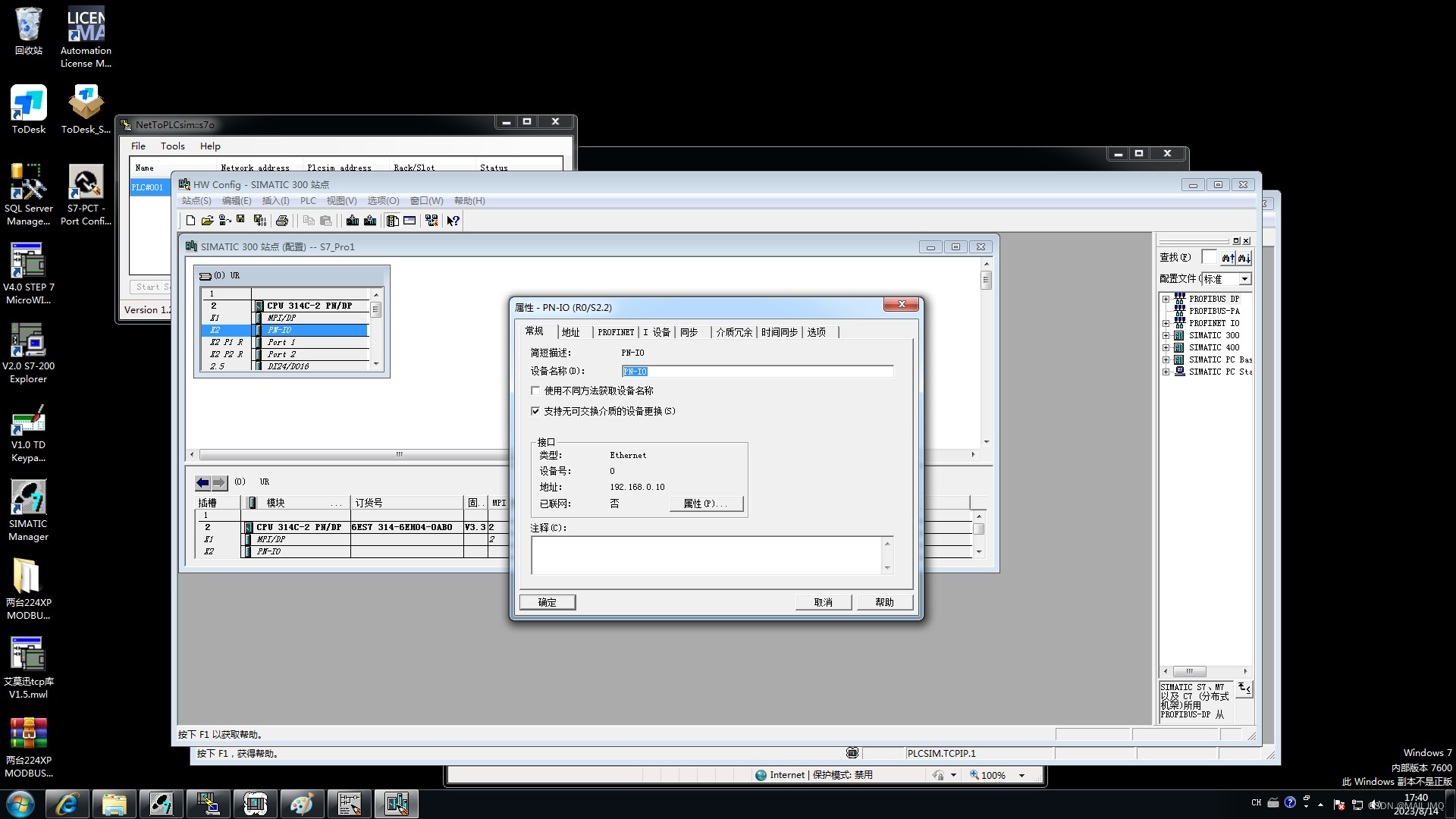Toggle the hardware catalog toolbar icon
The height and width of the screenshot is (819, 1456).
[392, 221]
